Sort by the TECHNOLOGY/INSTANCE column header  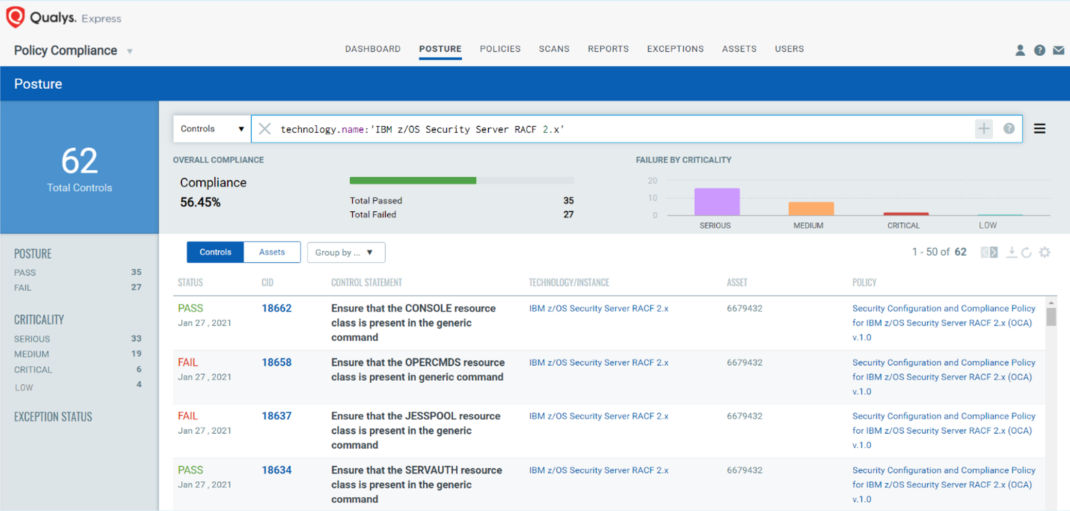(569, 282)
